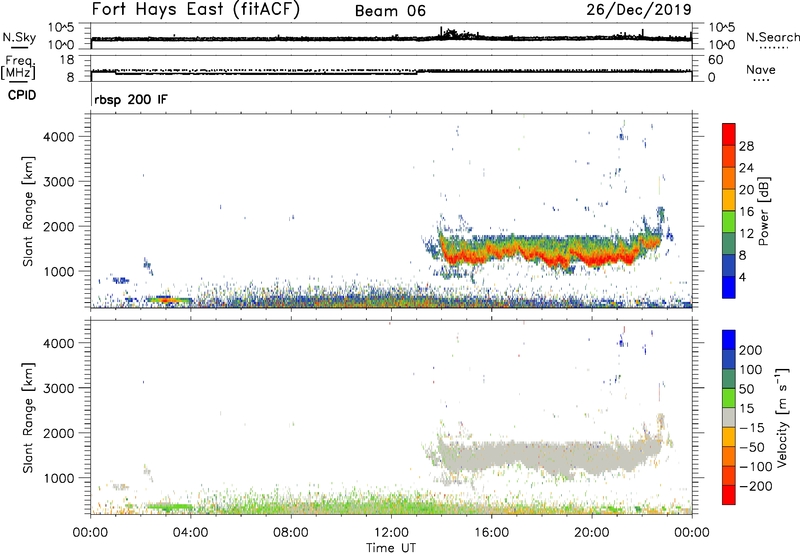Screen dimensions: 800x554
Task: Click the 'Velocity [m s-1]' colorbar title
Action: [782, 417]
